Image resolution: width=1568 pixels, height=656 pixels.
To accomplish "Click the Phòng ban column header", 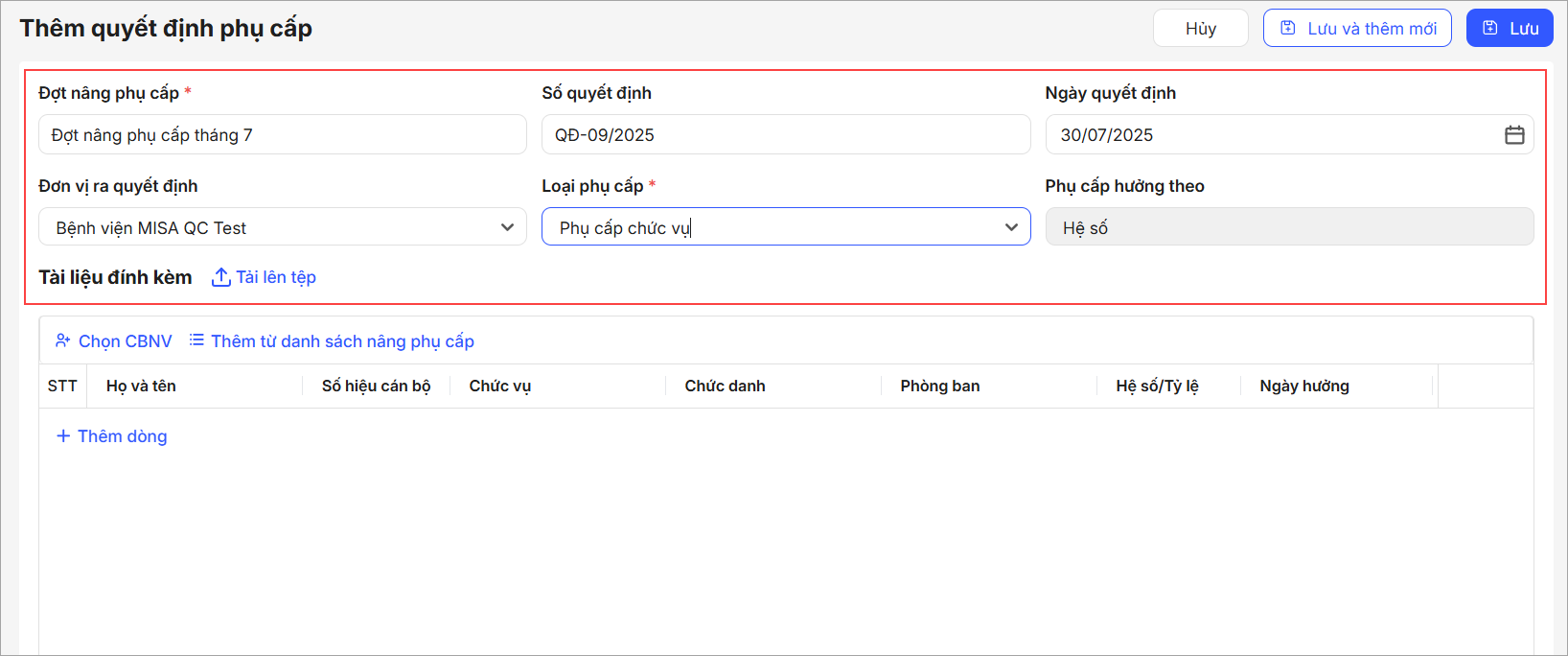I will point(940,386).
